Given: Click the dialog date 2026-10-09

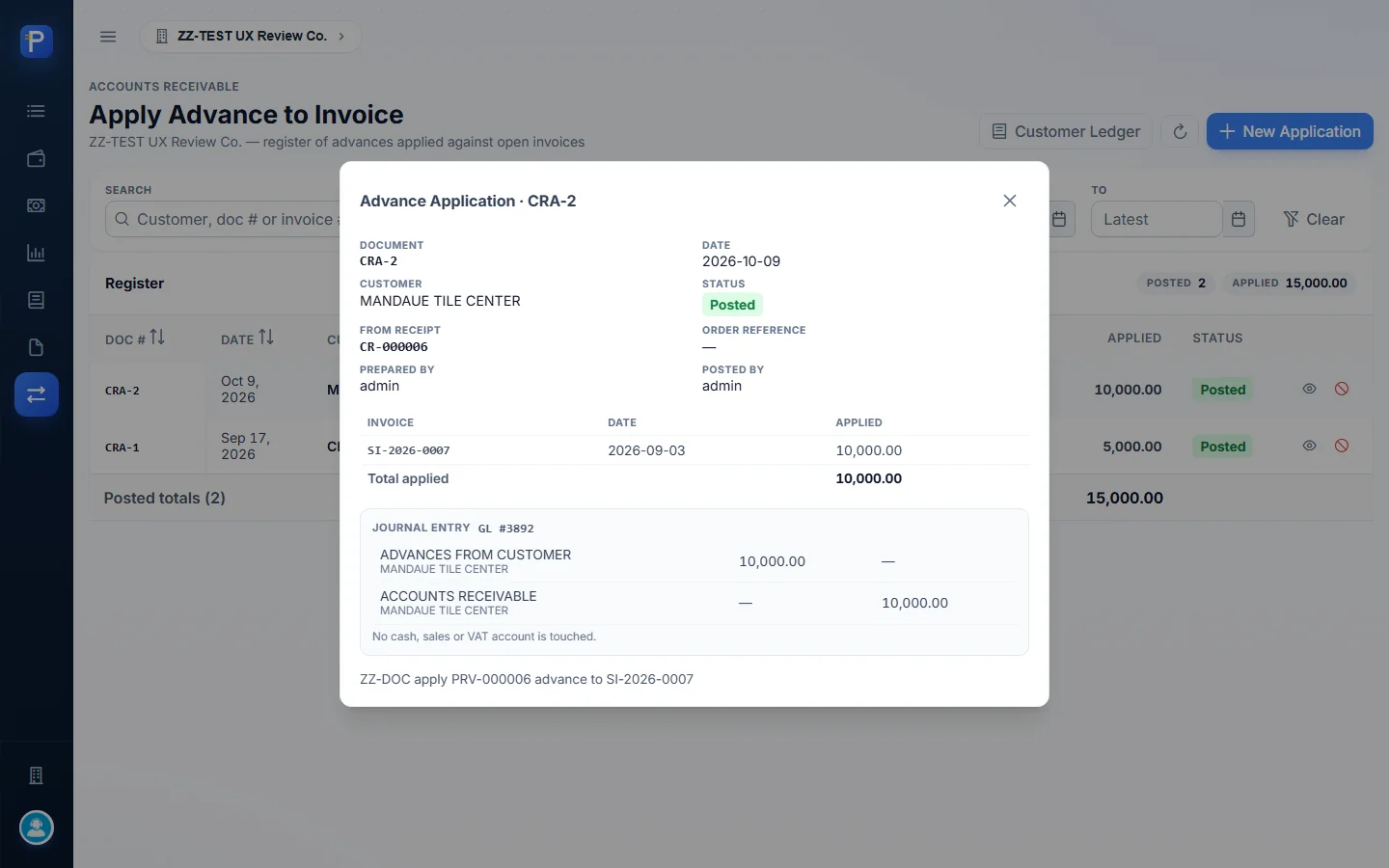Looking at the screenshot, I should click(x=741, y=261).
